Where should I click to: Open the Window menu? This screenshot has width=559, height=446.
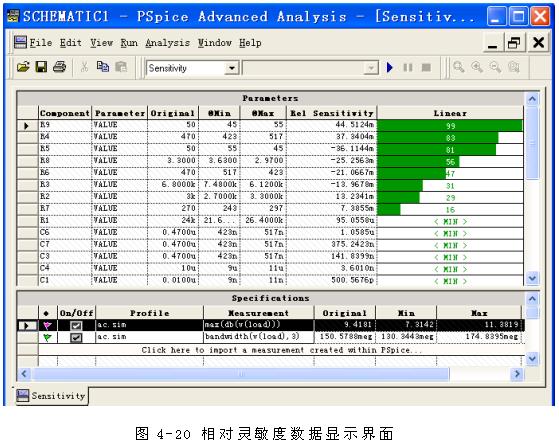pos(215,43)
